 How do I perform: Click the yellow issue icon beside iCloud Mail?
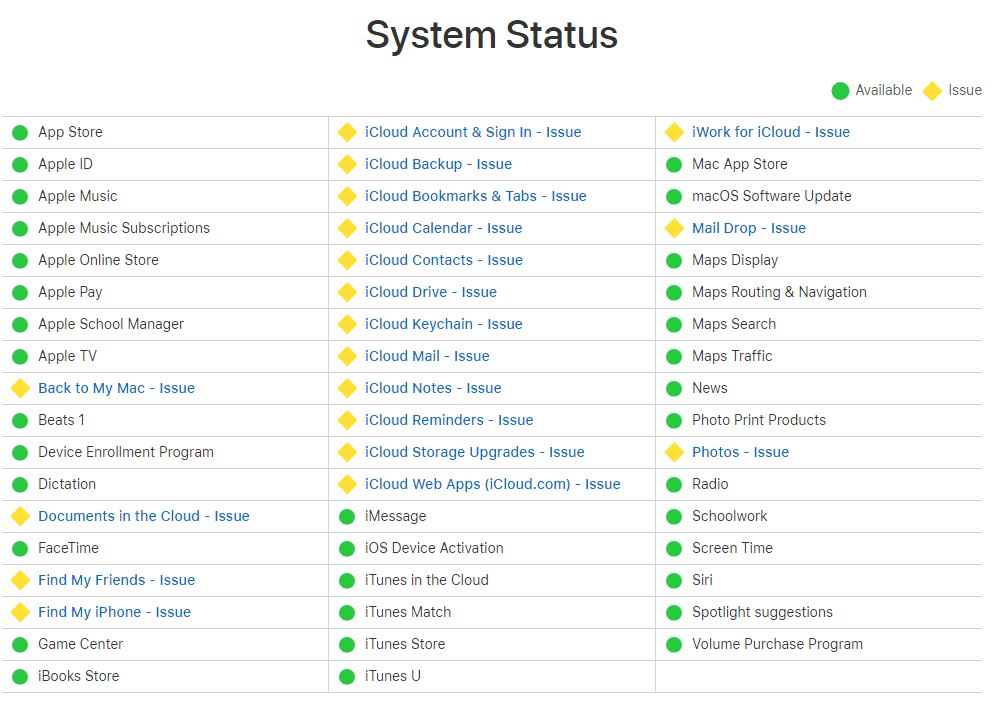[x=347, y=356]
